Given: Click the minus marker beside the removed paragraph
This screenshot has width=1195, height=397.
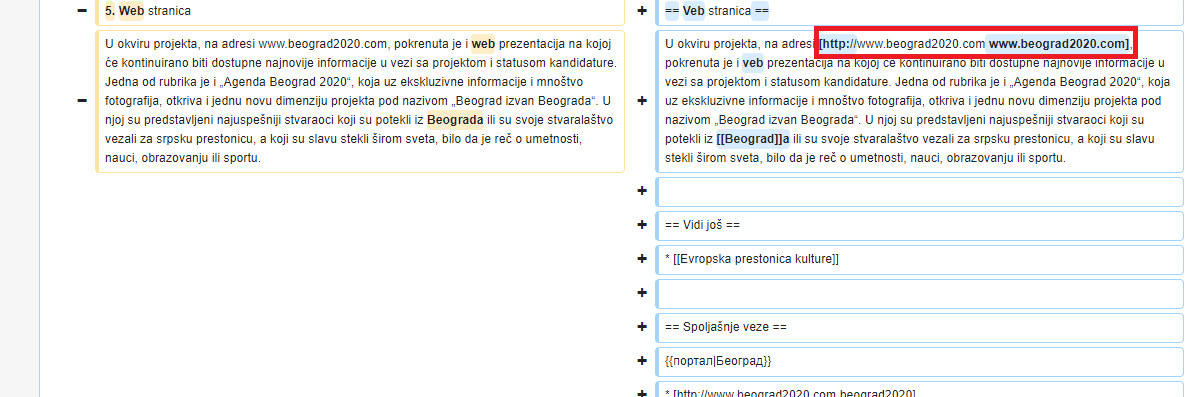Looking at the screenshot, I should (82, 101).
